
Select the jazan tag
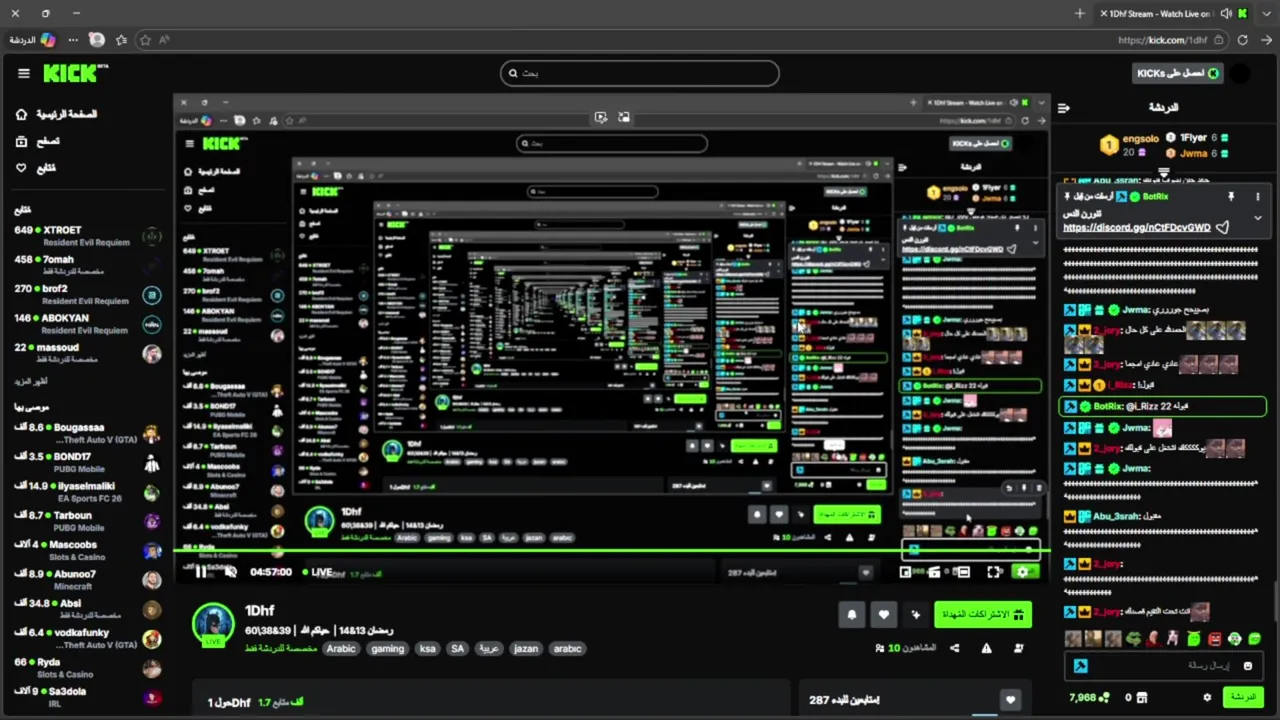click(x=526, y=648)
